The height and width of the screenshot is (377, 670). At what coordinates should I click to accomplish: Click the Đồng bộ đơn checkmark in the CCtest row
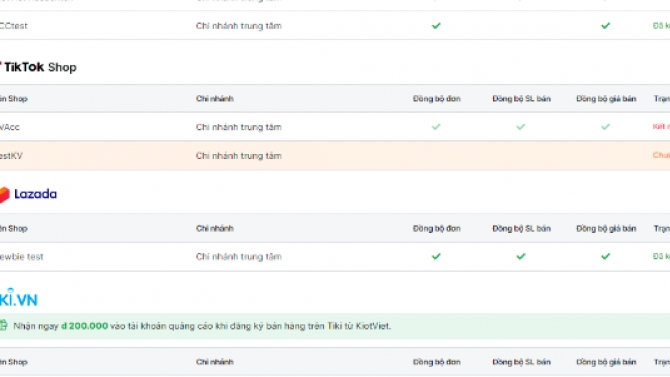click(436, 26)
